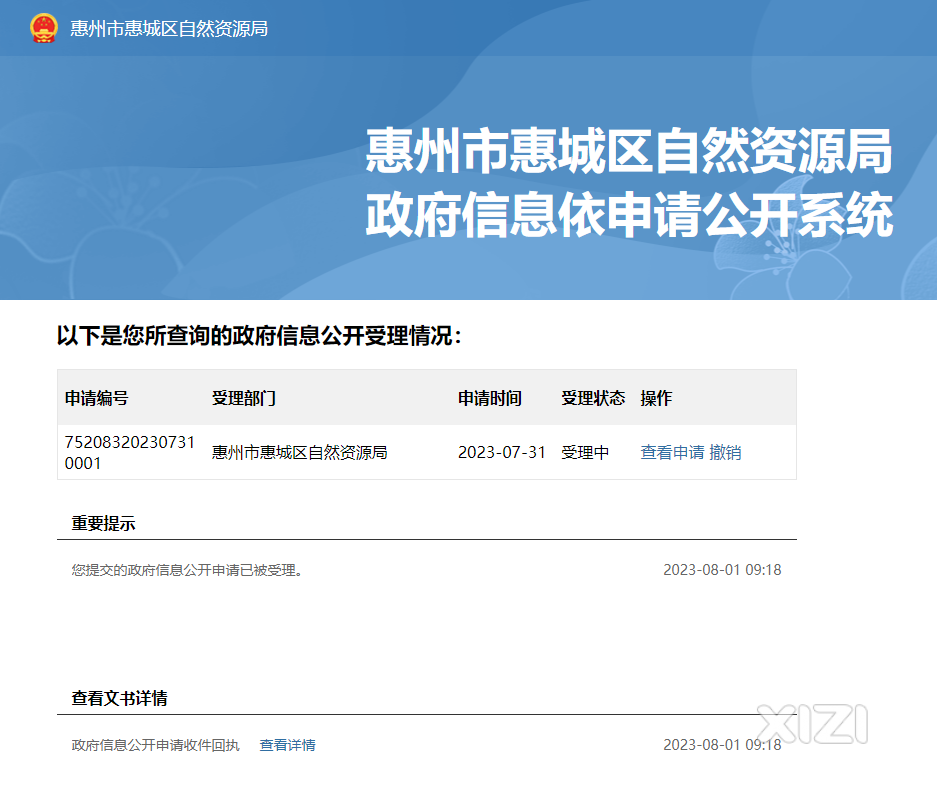The height and width of the screenshot is (802, 937).
Task: Click the 受理状态 column header
Action: (593, 398)
